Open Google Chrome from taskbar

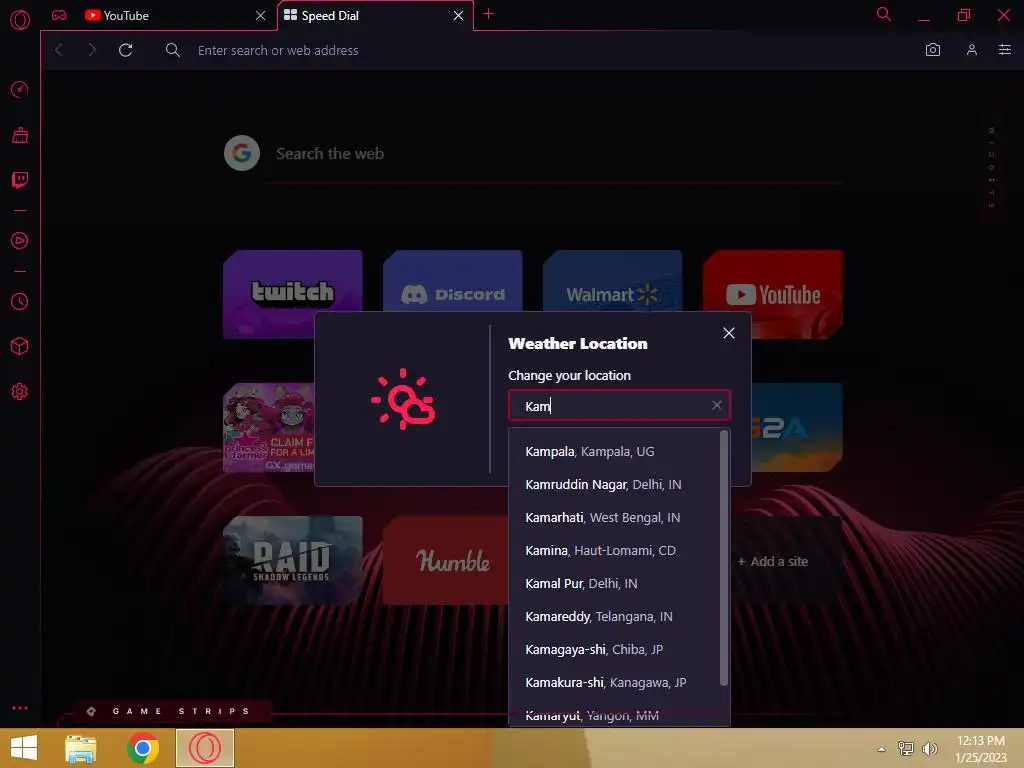click(142, 748)
